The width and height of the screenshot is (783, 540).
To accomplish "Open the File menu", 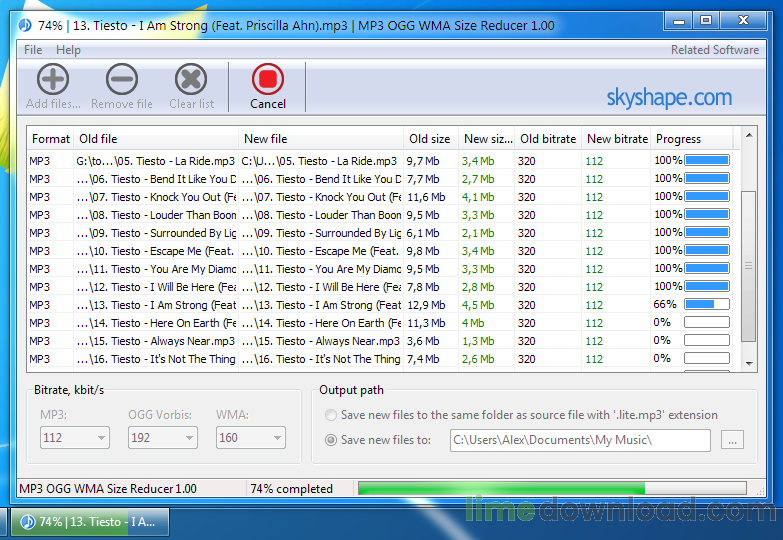I will (33, 50).
